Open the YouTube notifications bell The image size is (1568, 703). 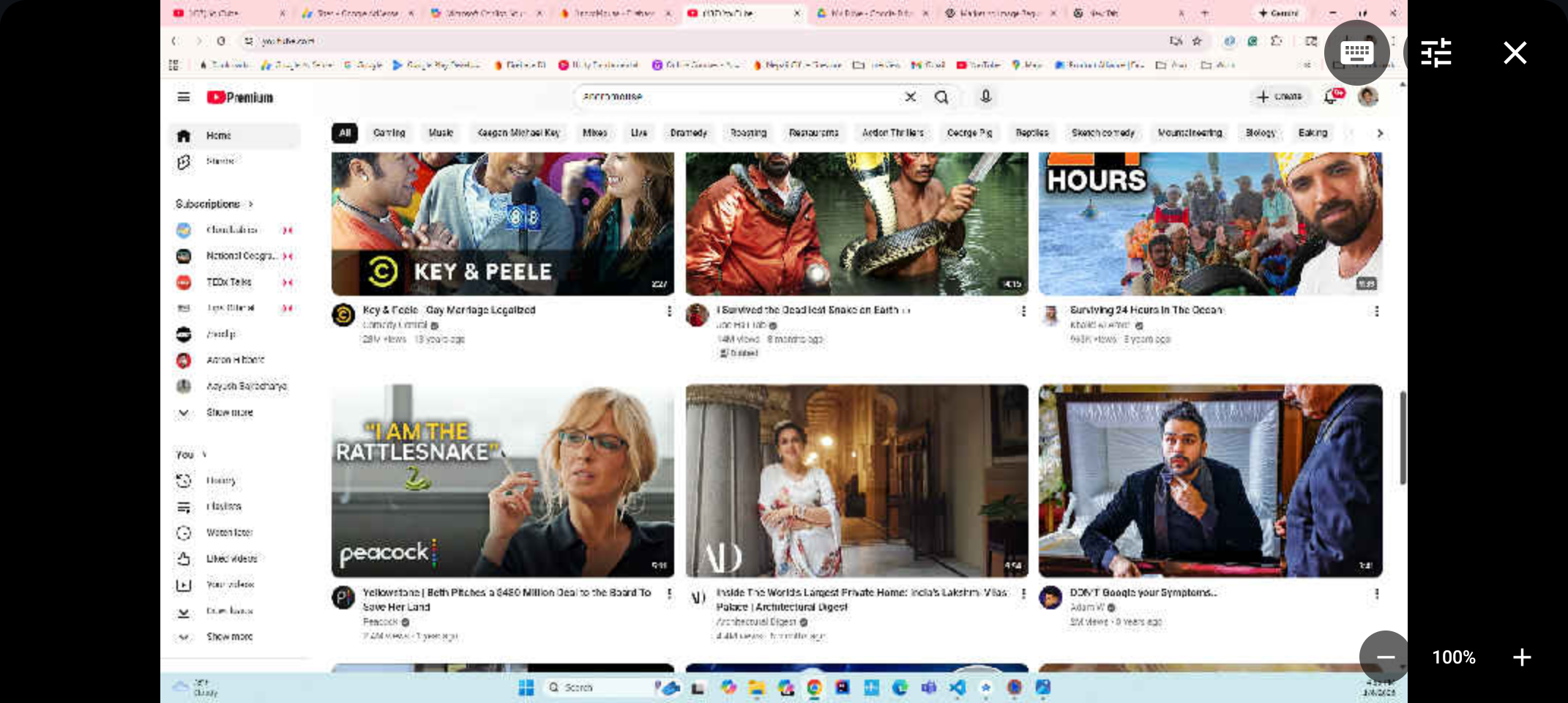point(1331,97)
